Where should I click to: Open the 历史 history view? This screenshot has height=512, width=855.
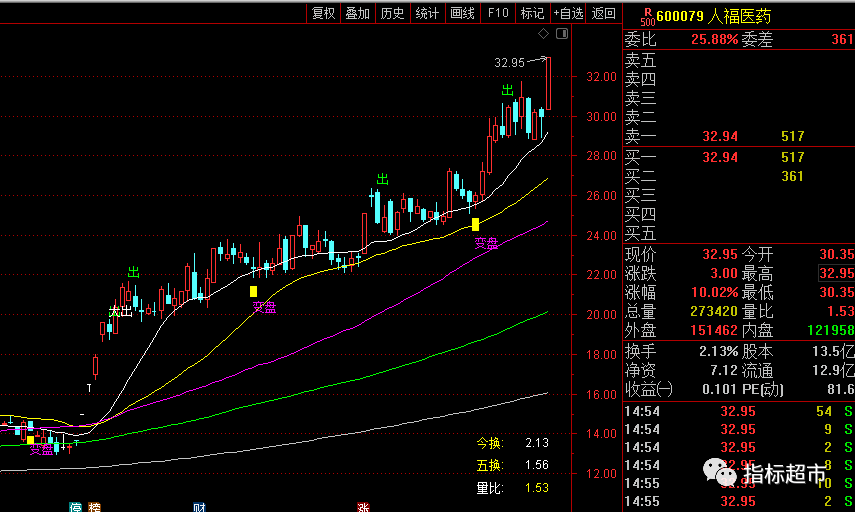(393, 14)
